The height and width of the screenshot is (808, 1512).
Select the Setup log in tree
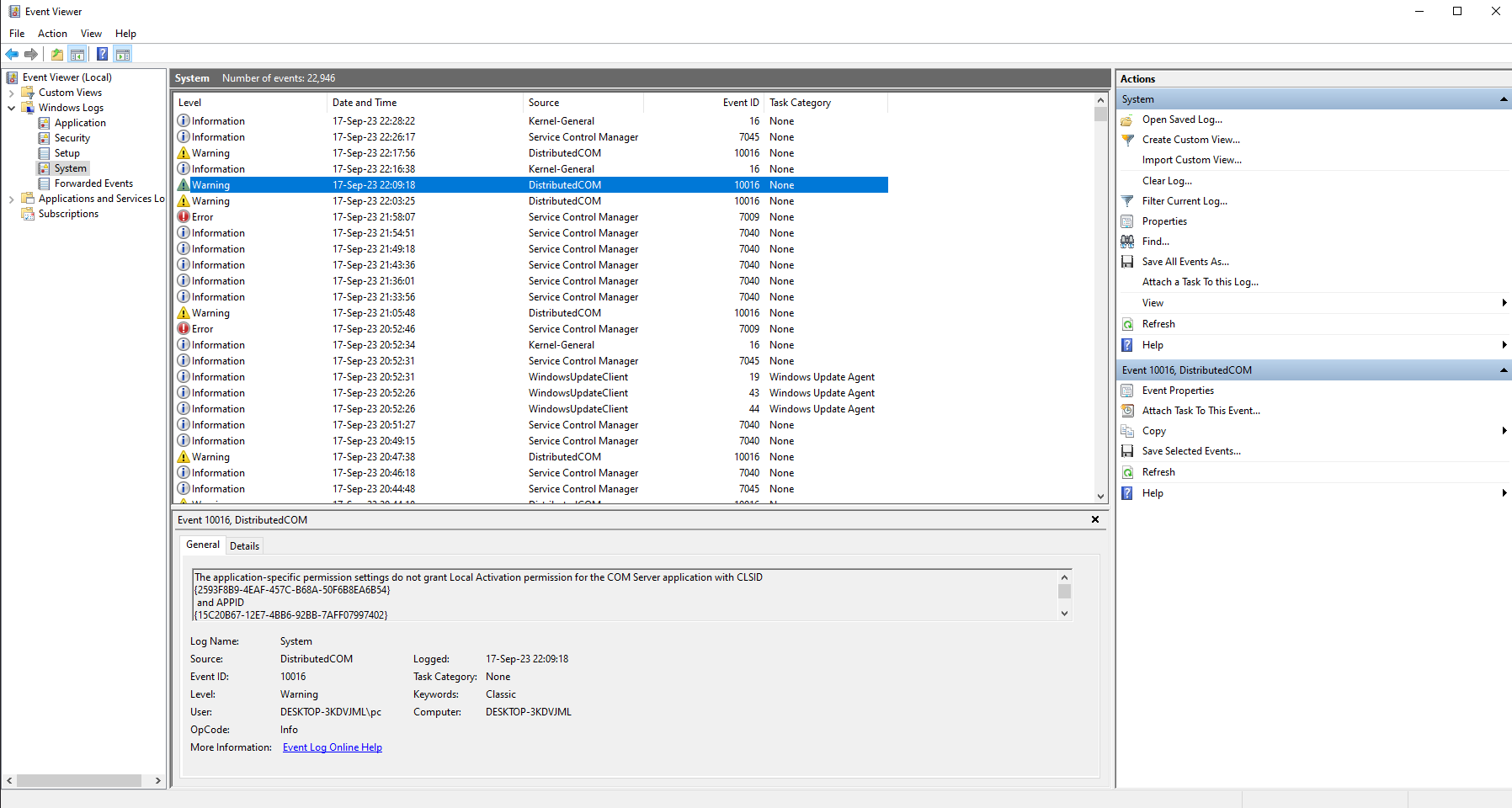tap(67, 153)
